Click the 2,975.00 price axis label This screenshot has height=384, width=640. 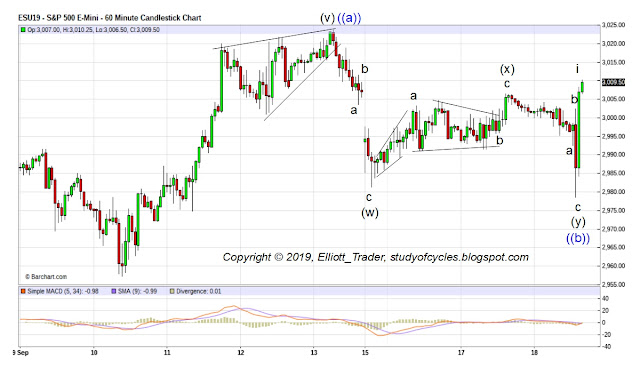tap(613, 211)
